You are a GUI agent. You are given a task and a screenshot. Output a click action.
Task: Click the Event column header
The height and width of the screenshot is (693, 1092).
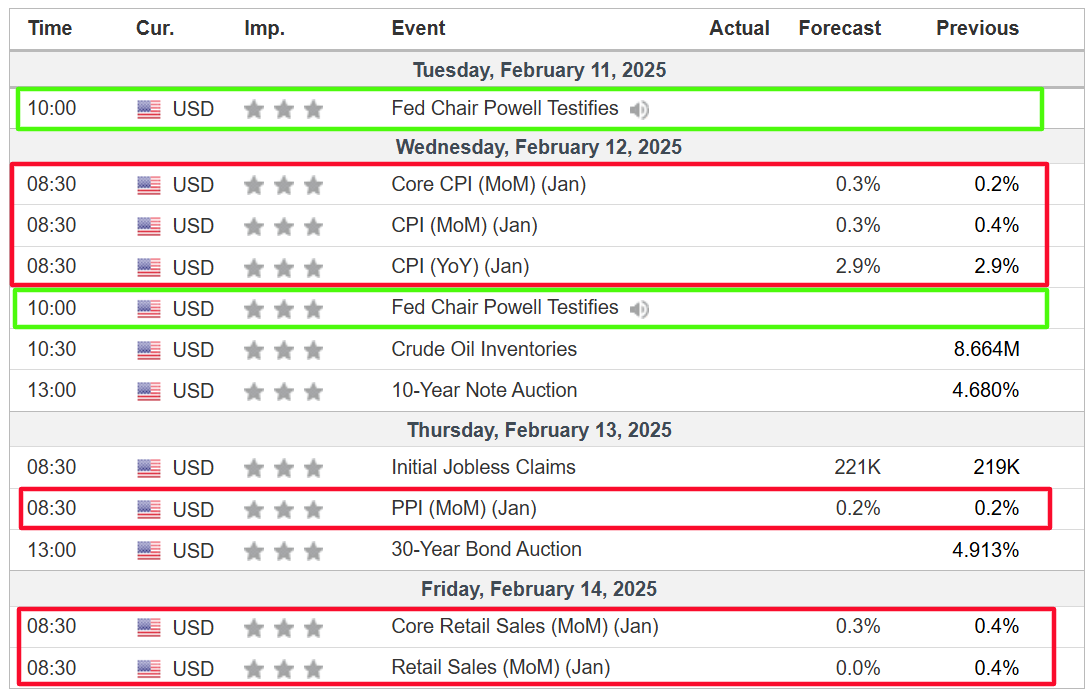coord(419,29)
